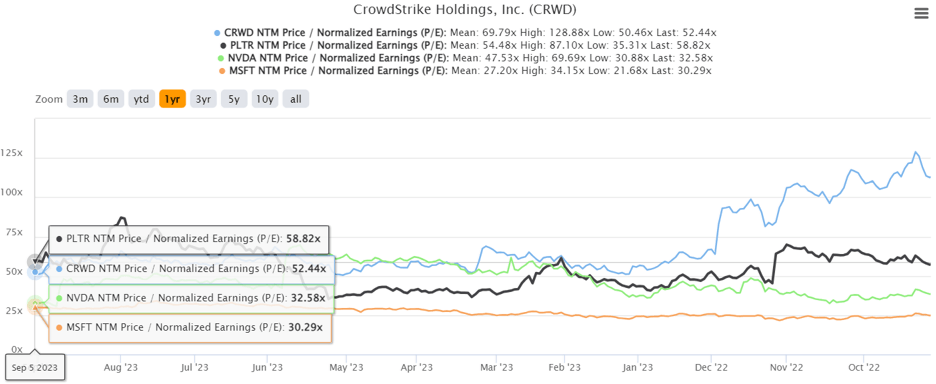Click the gray PLTR data point marker on the y-axis
This screenshot has height=384, width=936.
35,262
